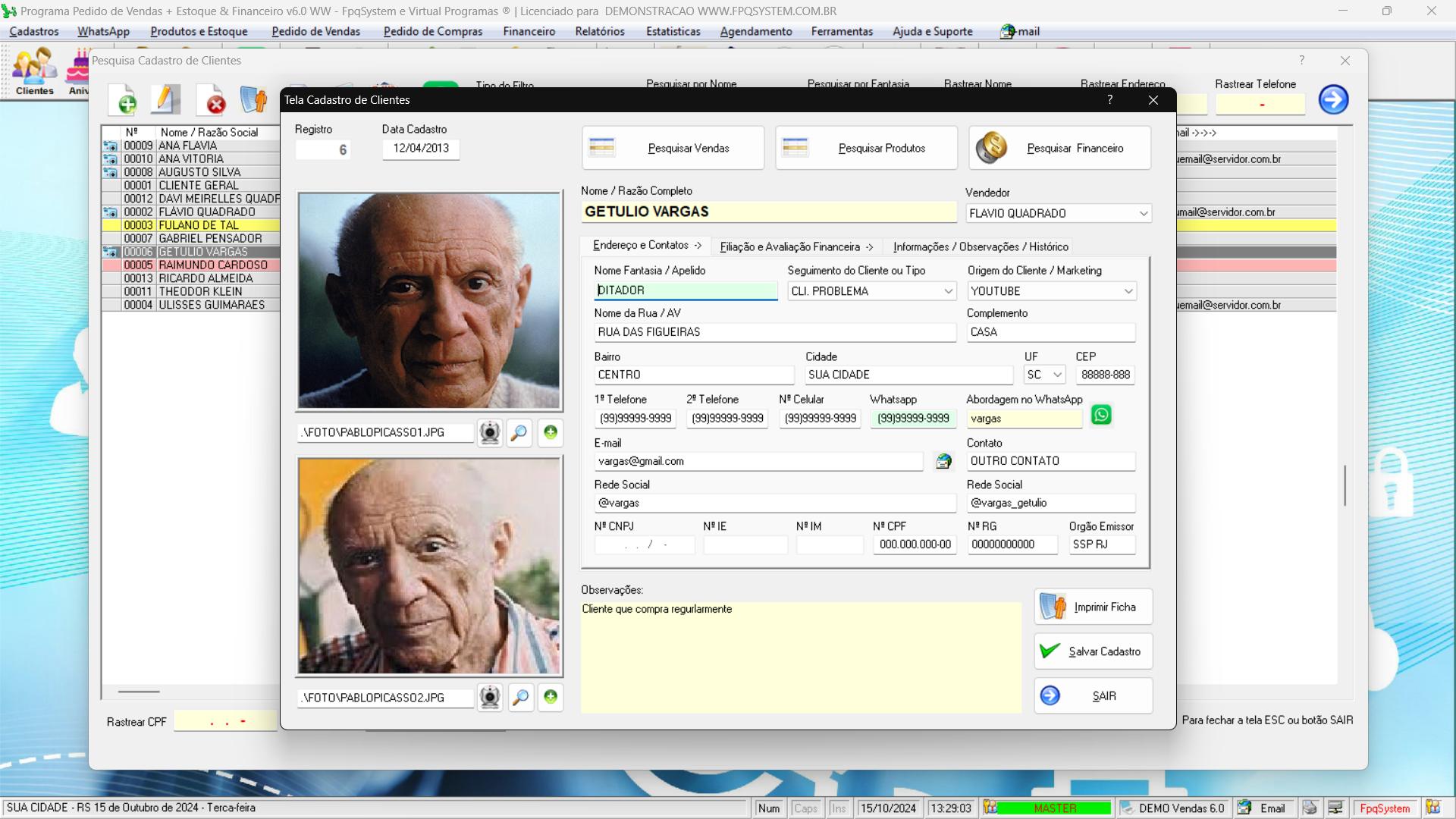Click Salvar Cadastro button
Viewport: 1456px width, 819px height.
tap(1093, 651)
